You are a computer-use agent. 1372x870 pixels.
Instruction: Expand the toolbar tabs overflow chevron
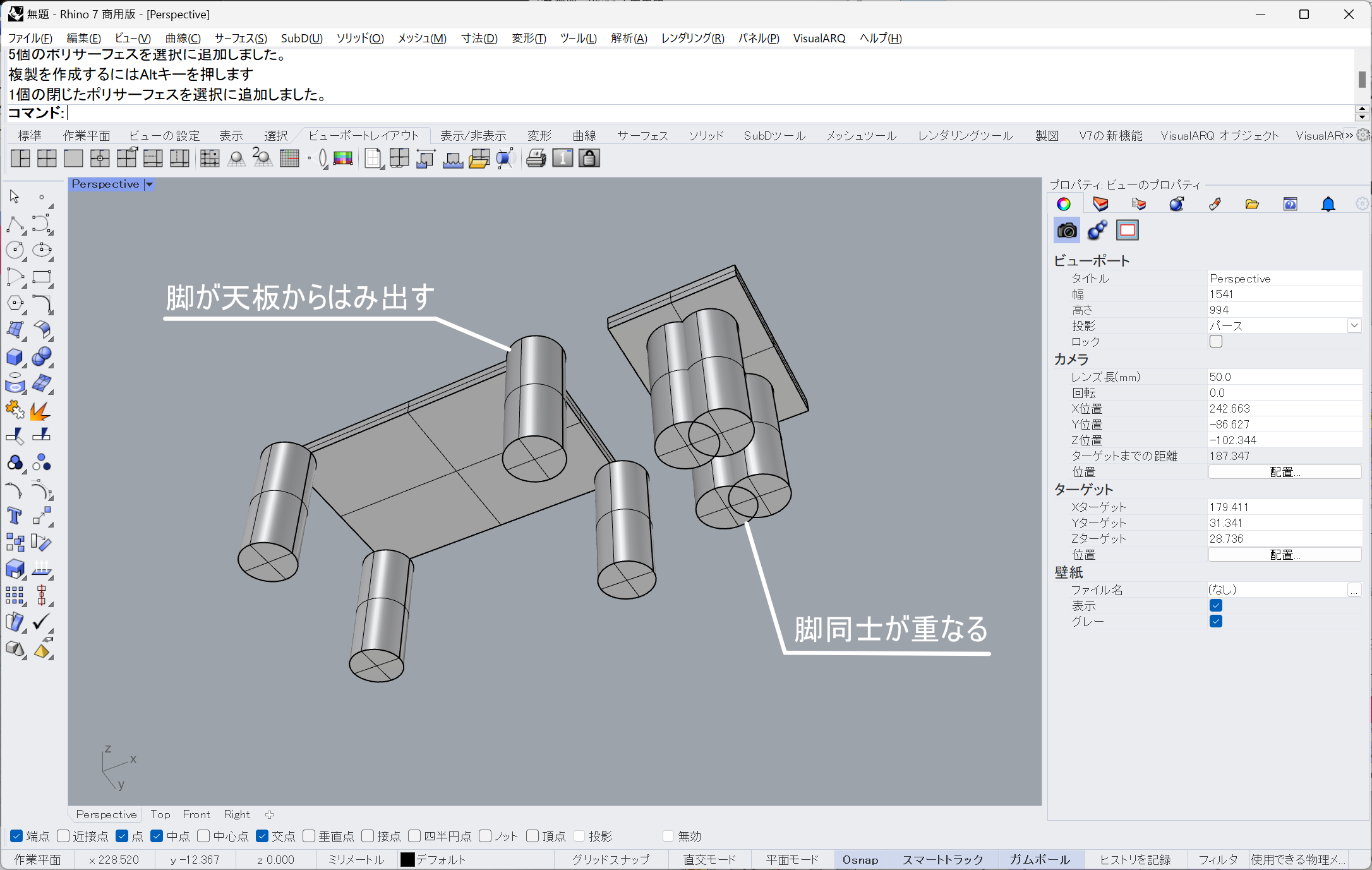[x=1349, y=135]
